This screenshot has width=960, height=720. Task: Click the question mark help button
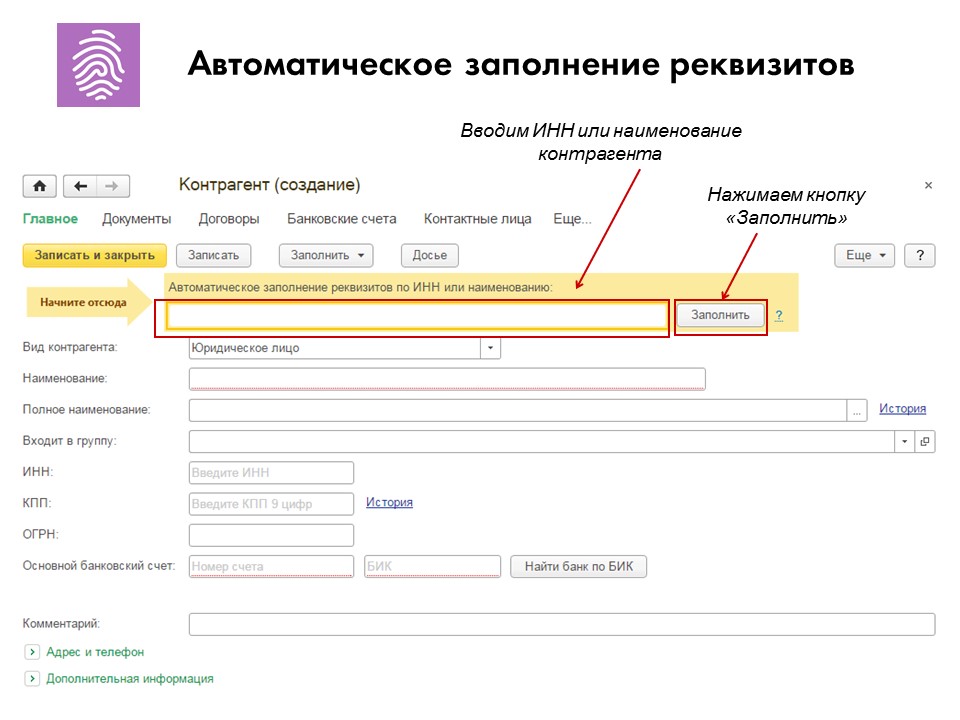point(918,255)
